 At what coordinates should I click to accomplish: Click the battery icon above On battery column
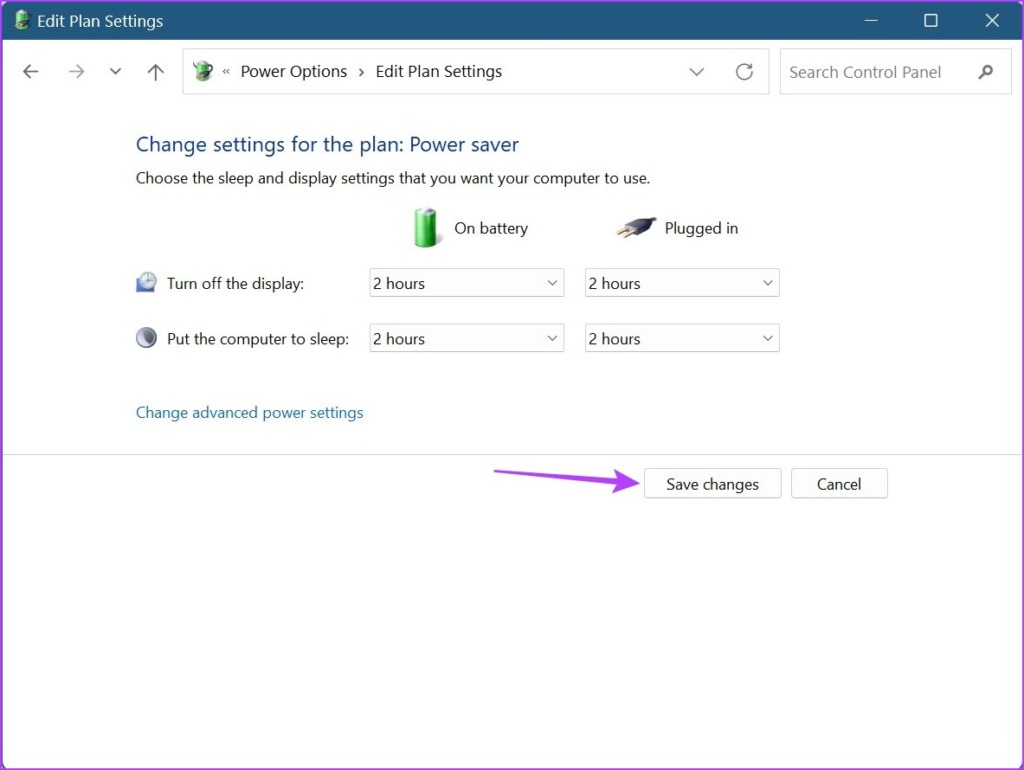tap(426, 227)
